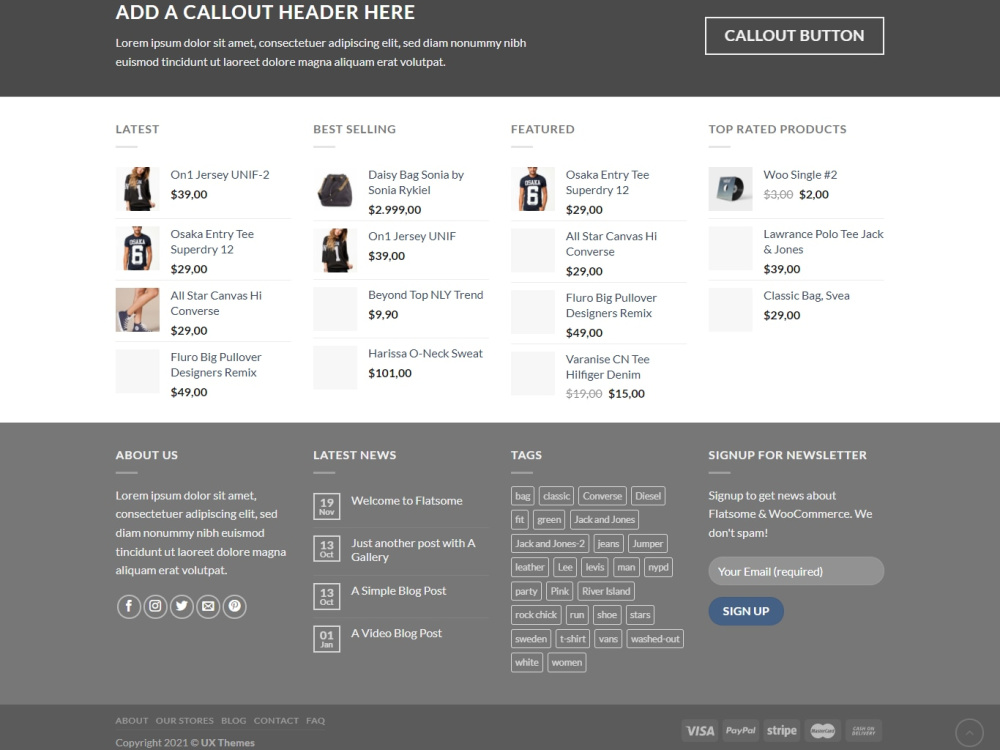Select the bag tag
Image resolution: width=1000 pixels, height=750 pixels.
522,496
